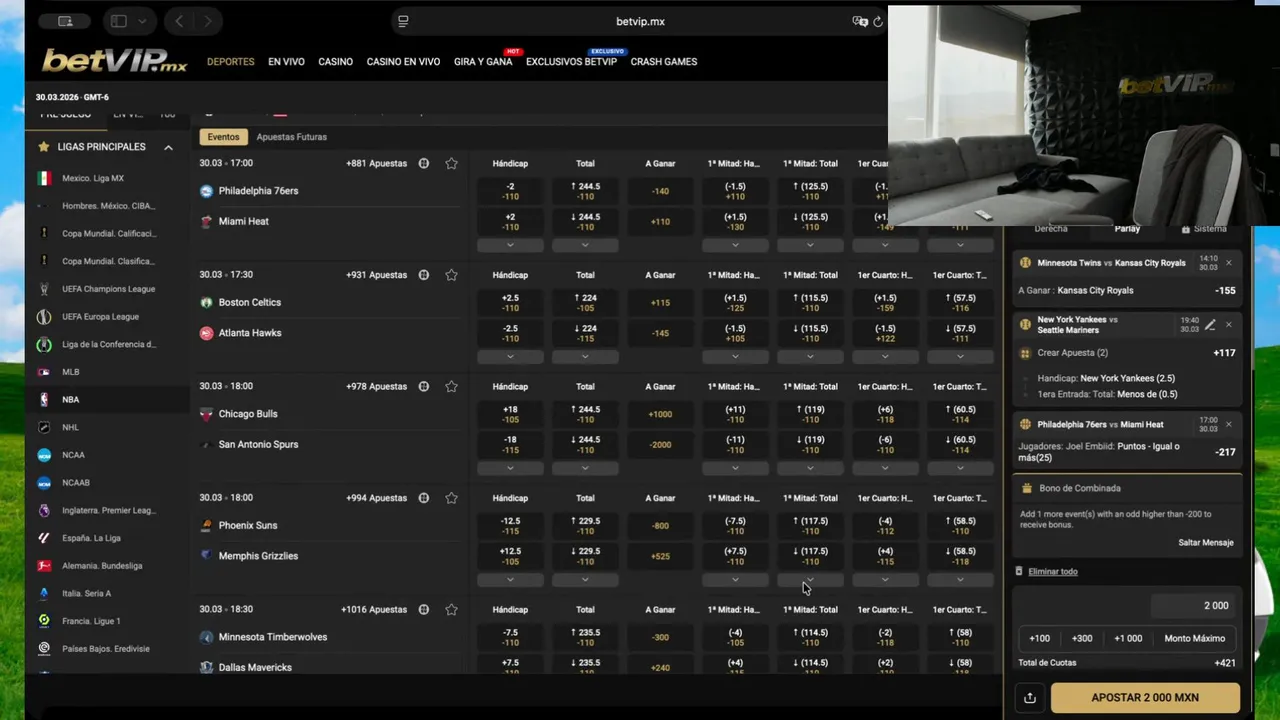Open the NCAAB league entry
The width and height of the screenshot is (1280, 720).
point(76,483)
